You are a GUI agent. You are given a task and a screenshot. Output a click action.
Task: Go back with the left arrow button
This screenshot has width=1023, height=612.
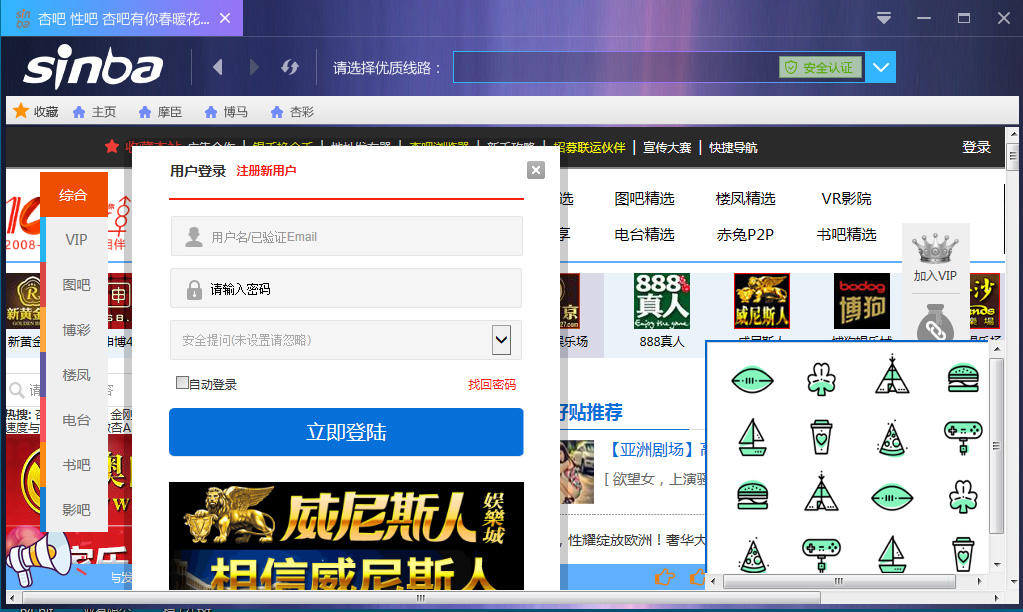[218, 67]
